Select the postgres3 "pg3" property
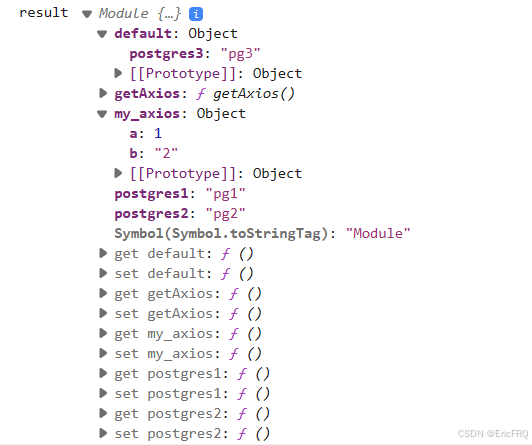 [x=195, y=54]
